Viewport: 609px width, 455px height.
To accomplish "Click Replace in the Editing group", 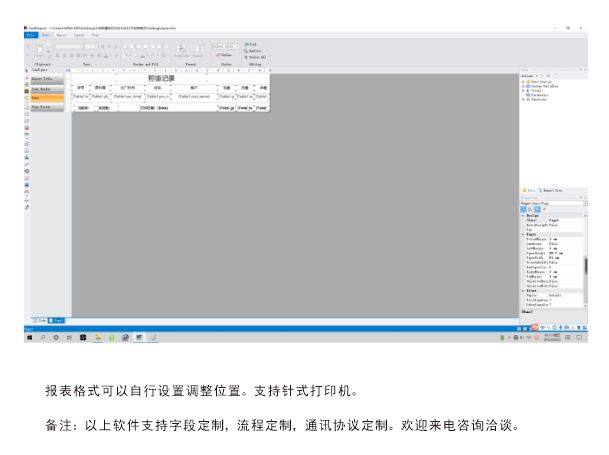I will (x=253, y=51).
